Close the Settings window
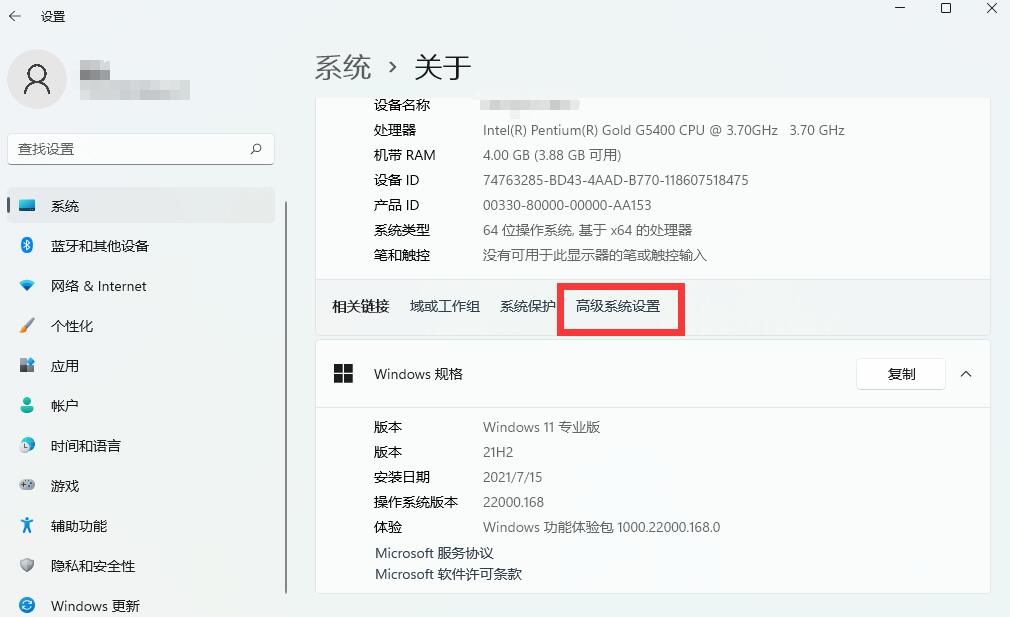The height and width of the screenshot is (617, 1010). coord(992,8)
